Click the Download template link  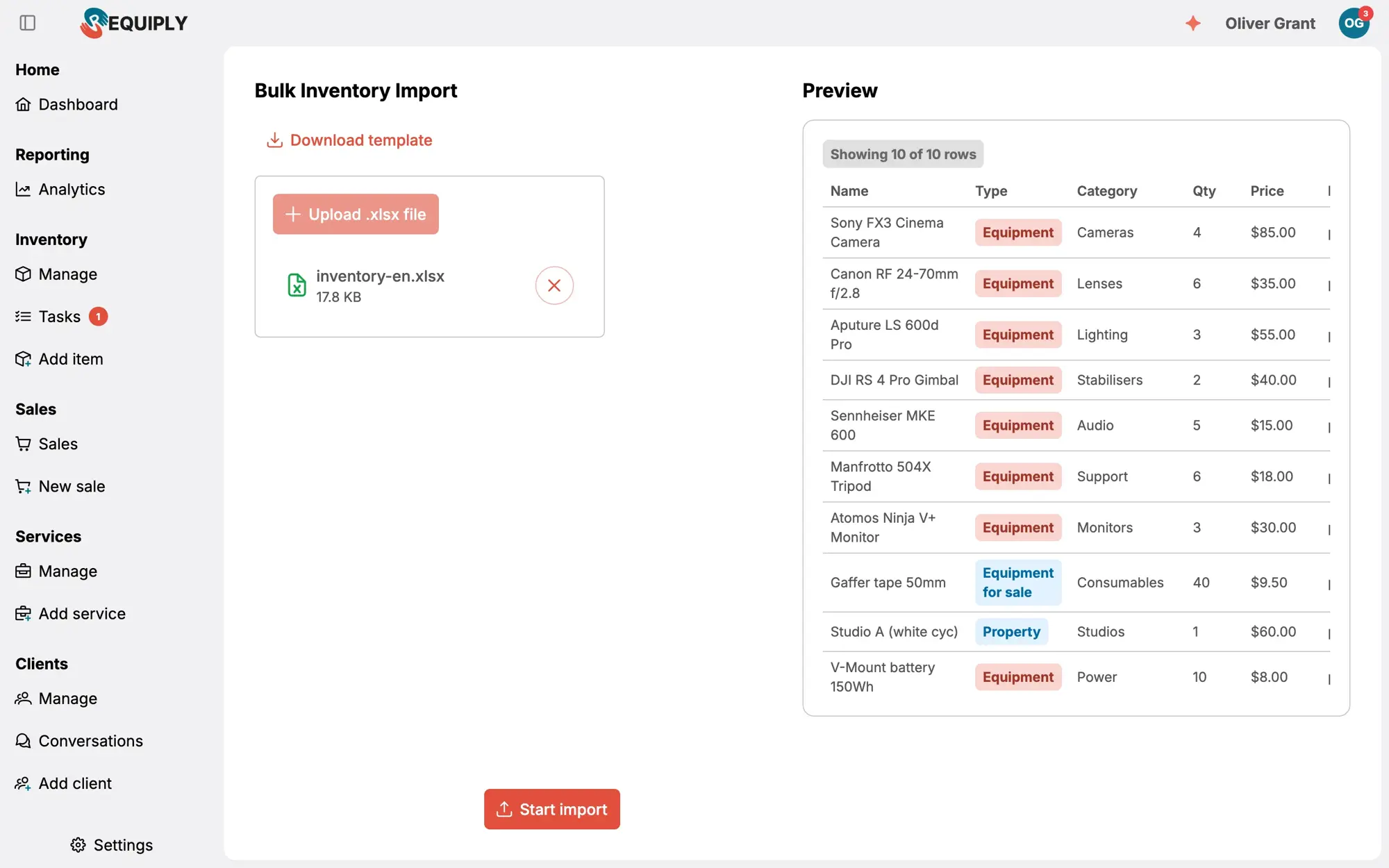tap(349, 140)
